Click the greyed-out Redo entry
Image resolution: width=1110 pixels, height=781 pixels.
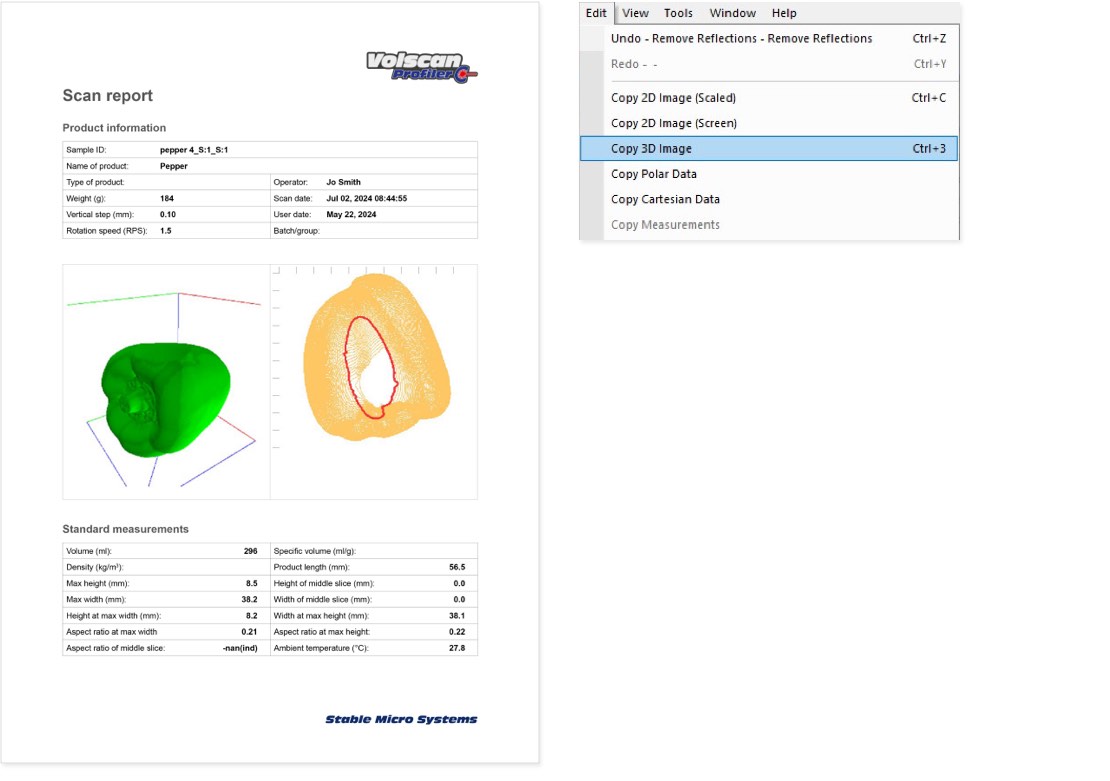[x=634, y=64]
